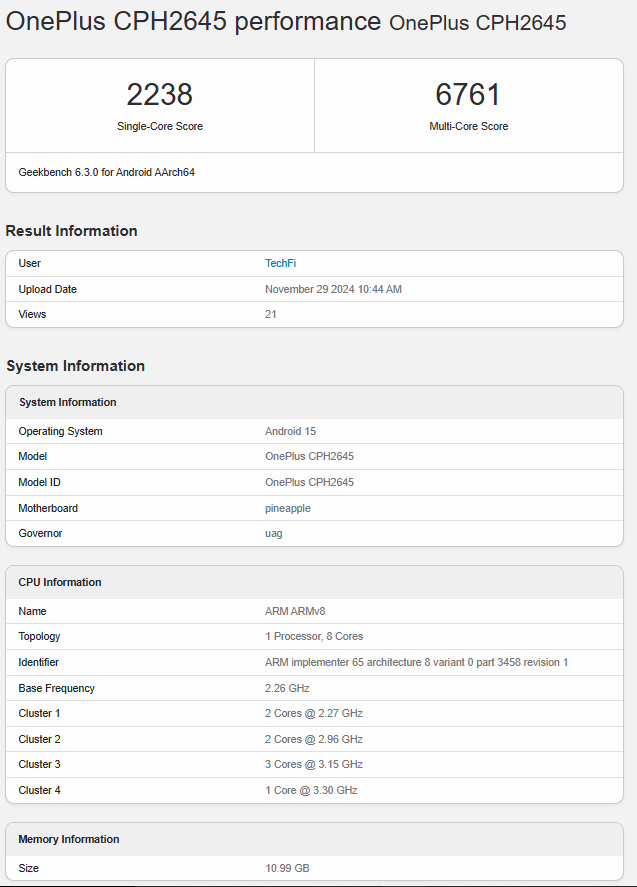Open the TechFi user profile link

[x=280, y=263]
